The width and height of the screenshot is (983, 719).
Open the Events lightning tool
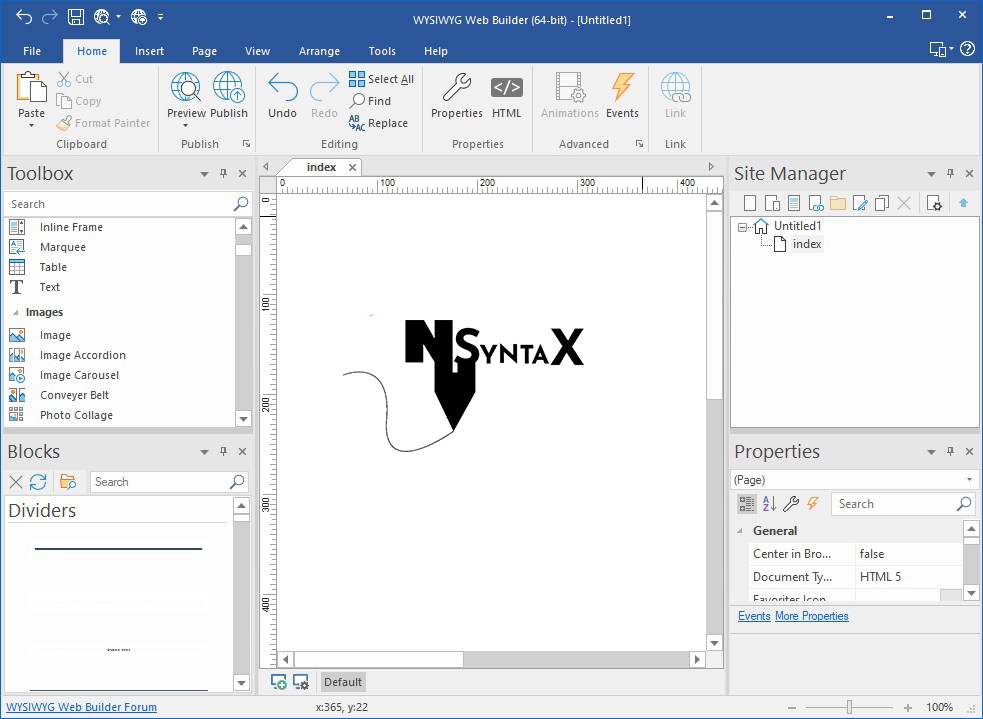623,95
